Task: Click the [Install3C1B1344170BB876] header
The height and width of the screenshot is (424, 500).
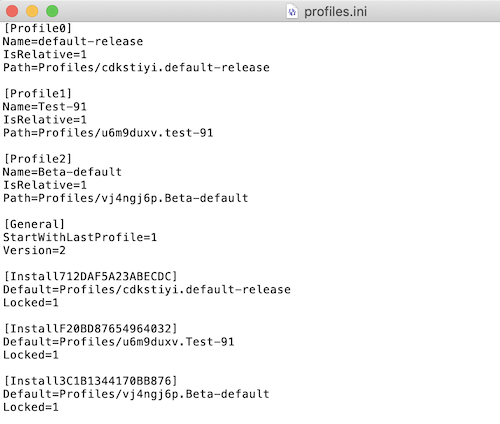Action: (90, 381)
